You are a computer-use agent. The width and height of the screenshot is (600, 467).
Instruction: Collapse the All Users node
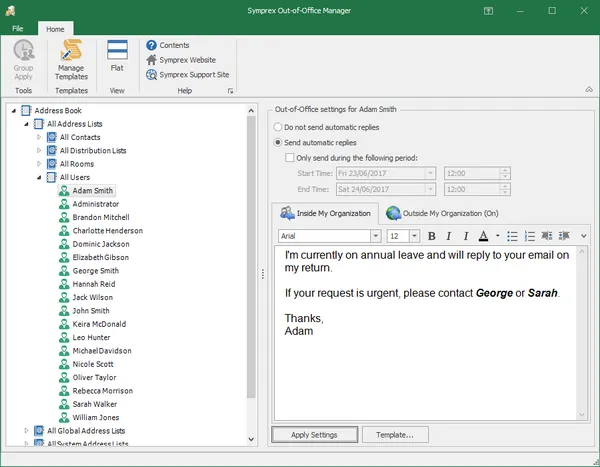click(x=39, y=177)
